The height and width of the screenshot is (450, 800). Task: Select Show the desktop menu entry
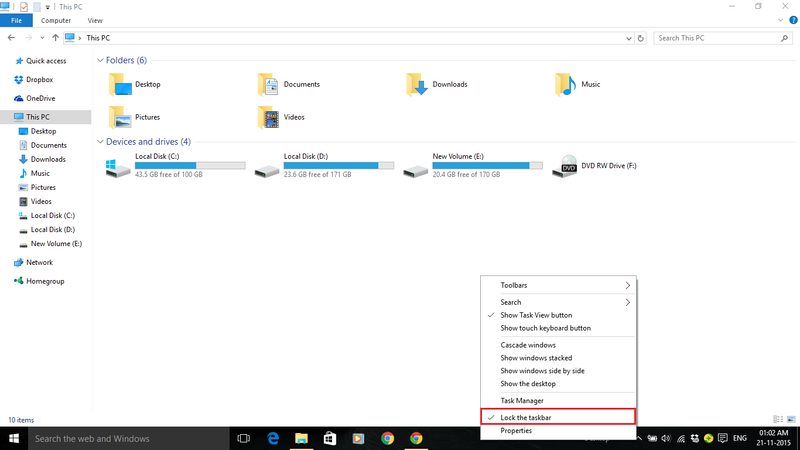click(x=558, y=384)
